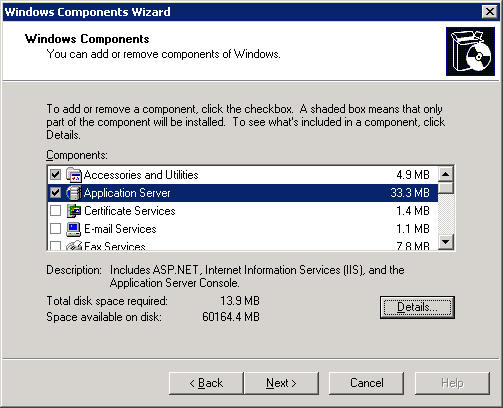The width and height of the screenshot is (503, 408).
Task: Check the E-mail Services checkbox
Action: [55, 229]
